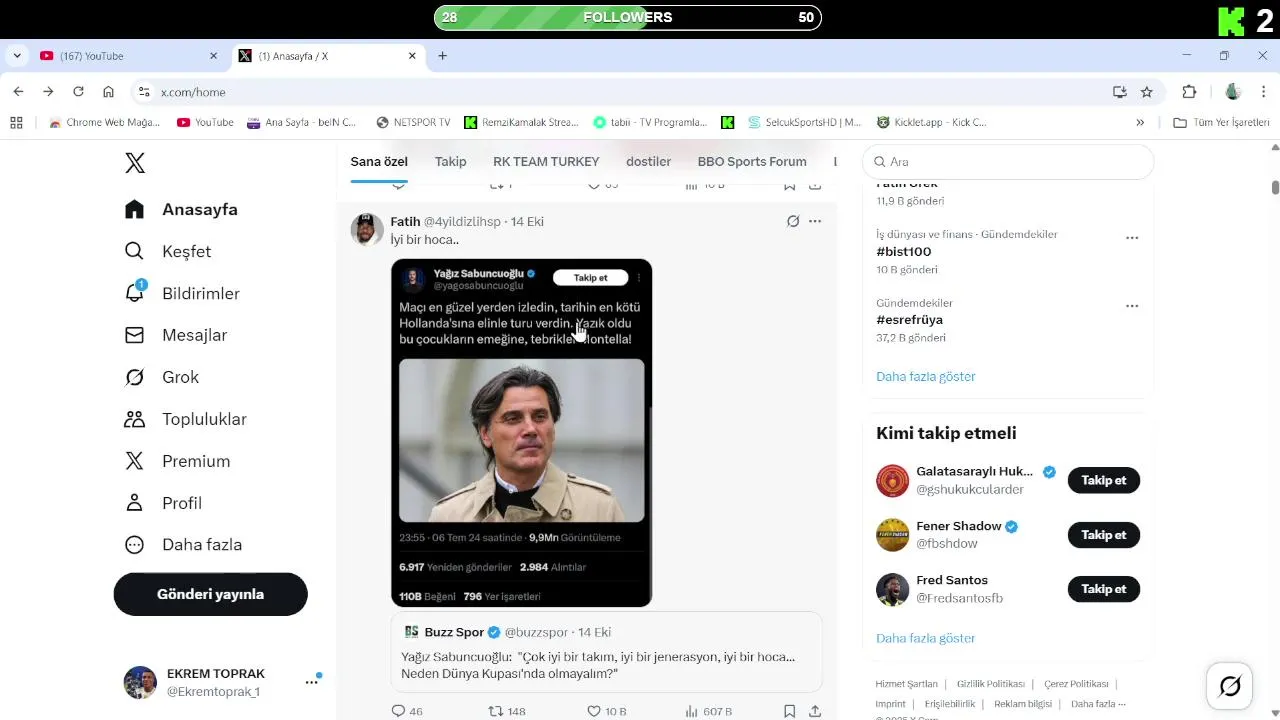The width and height of the screenshot is (1280, 720).
Task: Bookmark Fatih's post
Action: pyautogui.click(x=789, y=711)
